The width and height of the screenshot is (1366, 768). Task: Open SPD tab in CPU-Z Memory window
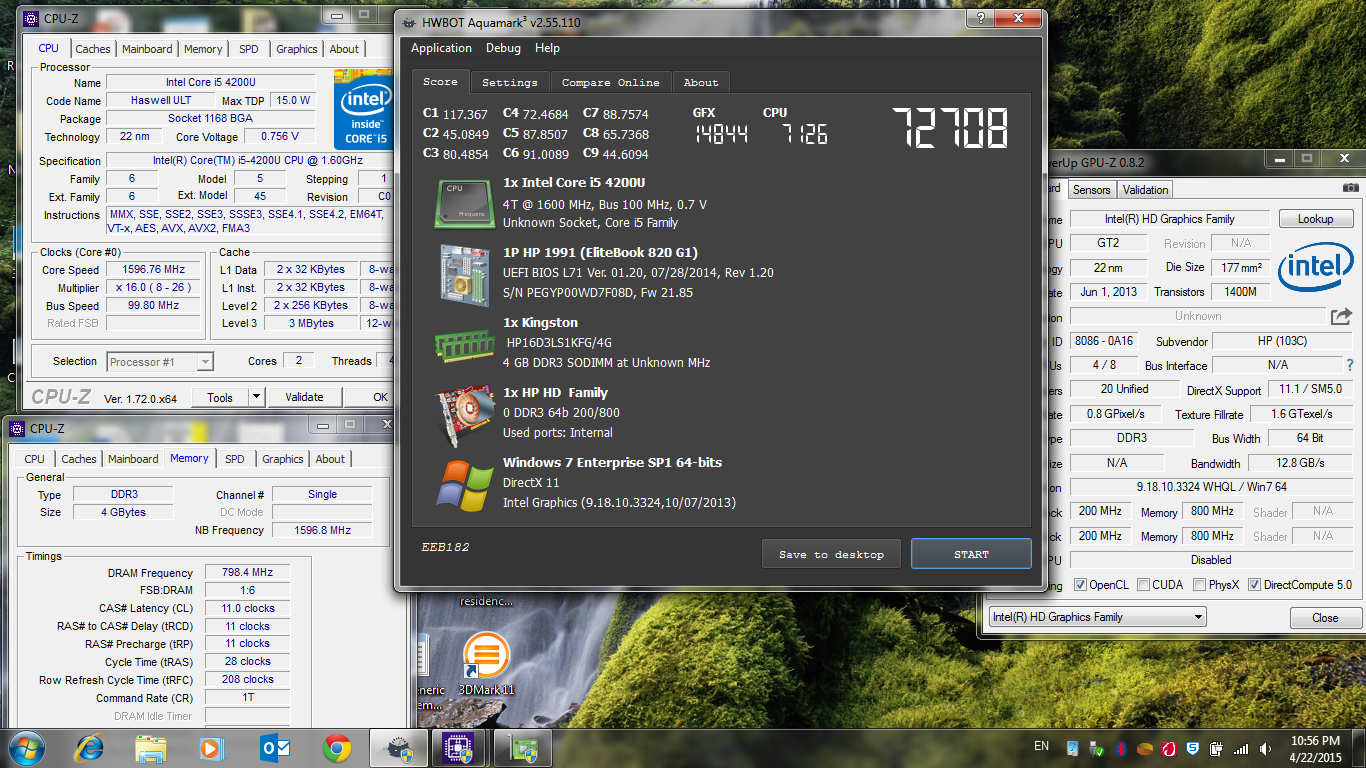[x=234, y=459]
